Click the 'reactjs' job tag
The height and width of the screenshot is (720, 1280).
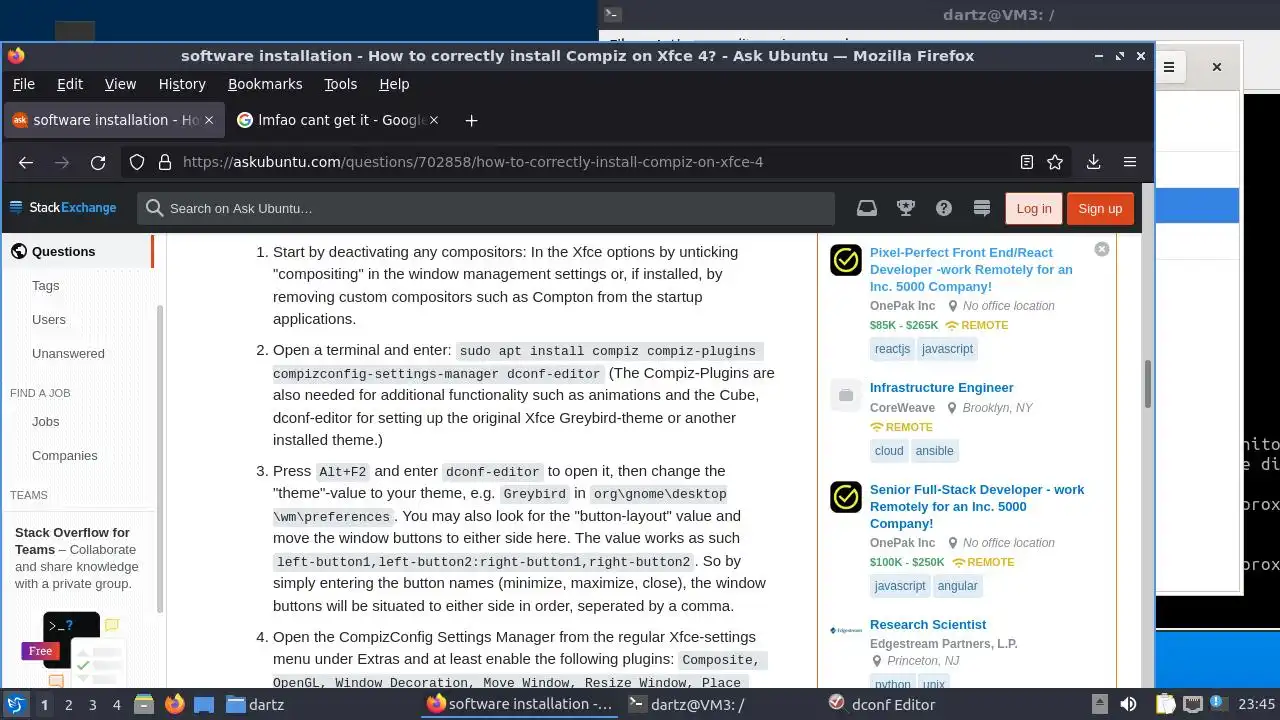(x=892, y=349)
